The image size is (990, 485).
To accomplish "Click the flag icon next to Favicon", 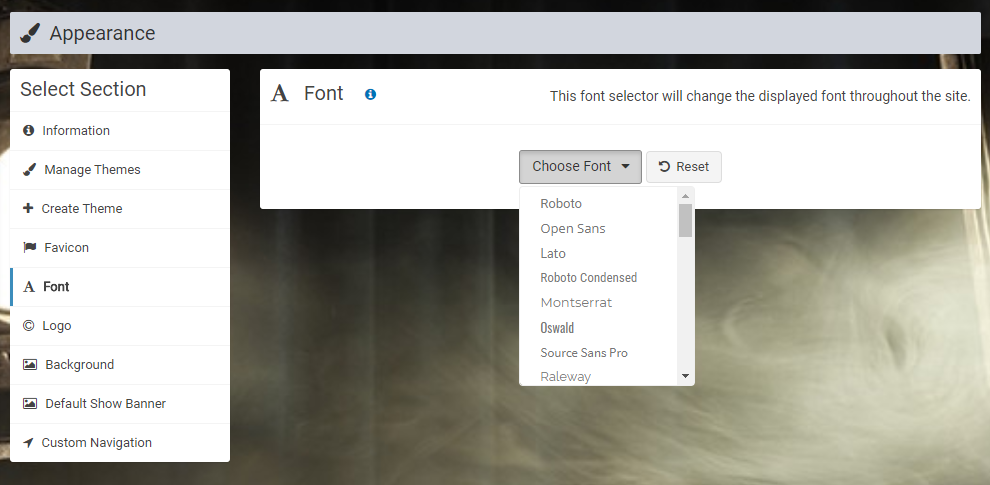I will point(30,248).
